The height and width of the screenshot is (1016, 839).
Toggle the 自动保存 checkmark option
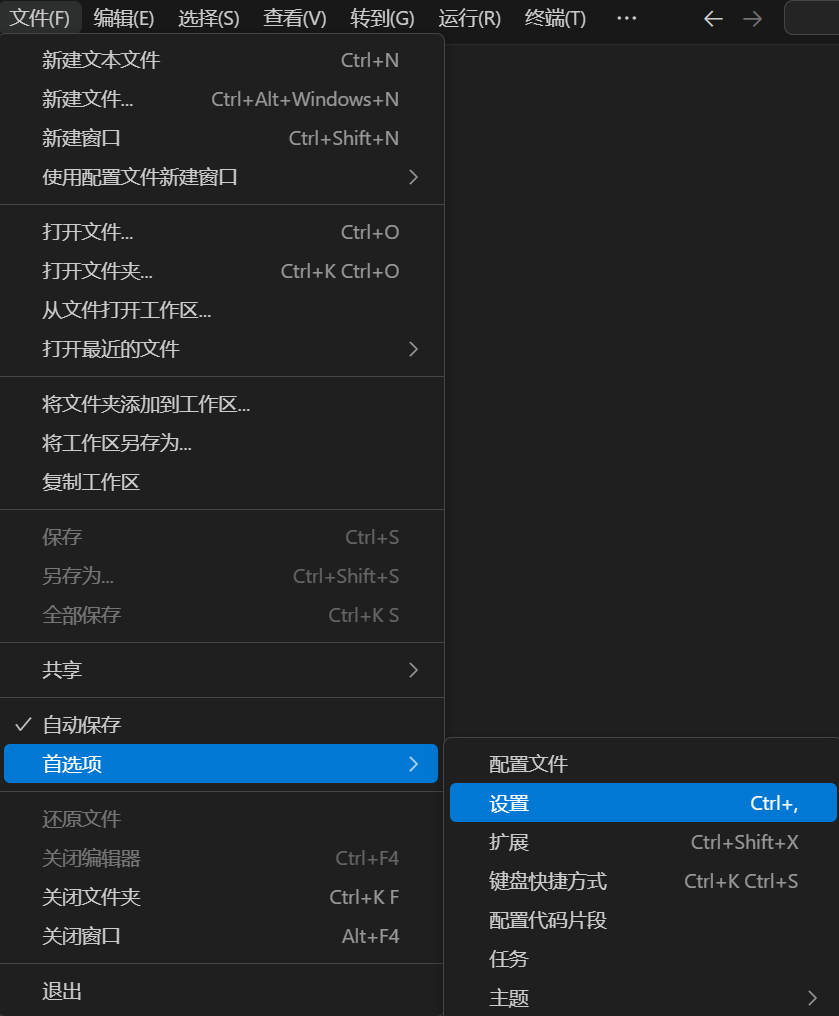[x=82, y=724]
